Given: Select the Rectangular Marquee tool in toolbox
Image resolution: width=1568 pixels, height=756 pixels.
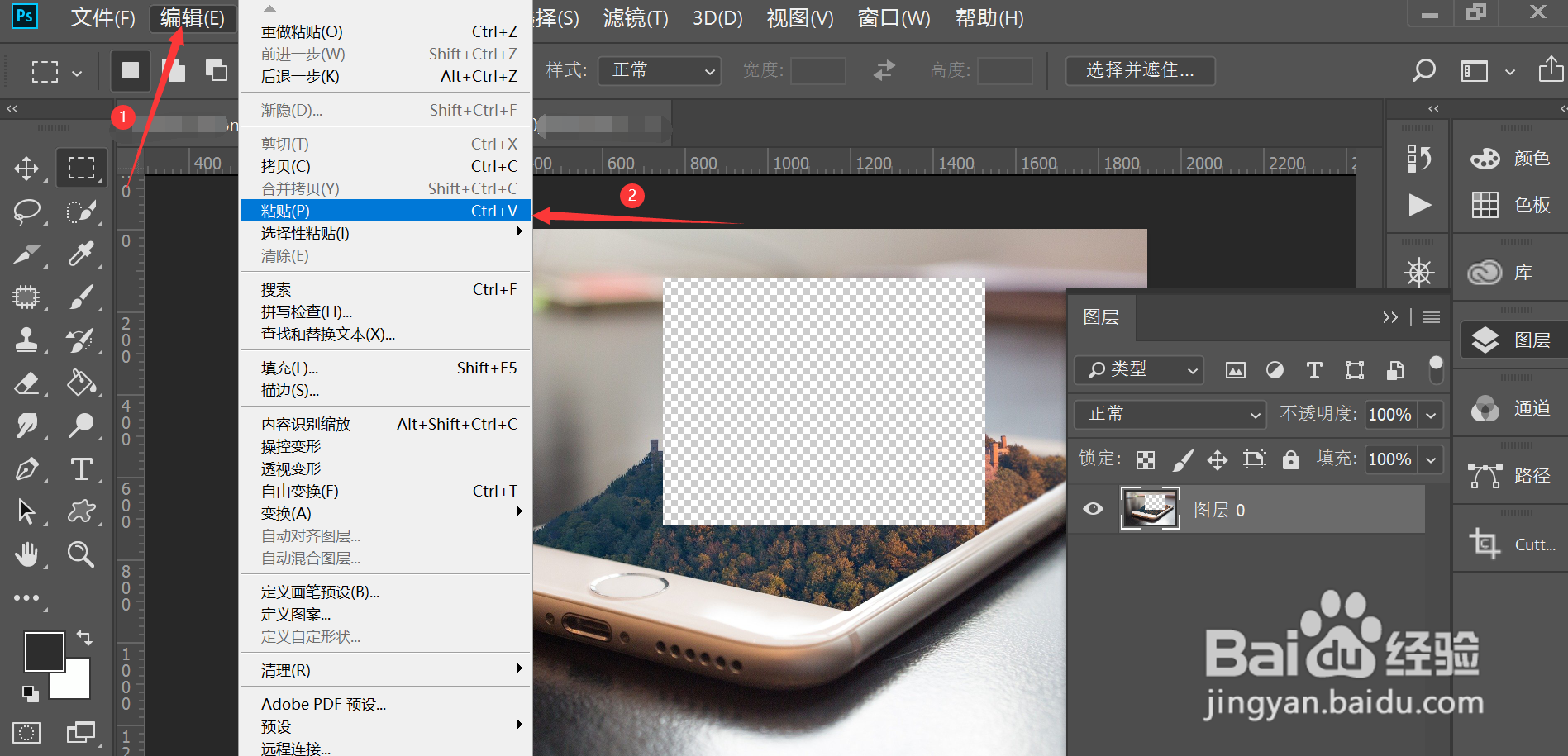Looking at the screenshot, I should [81, 169].
